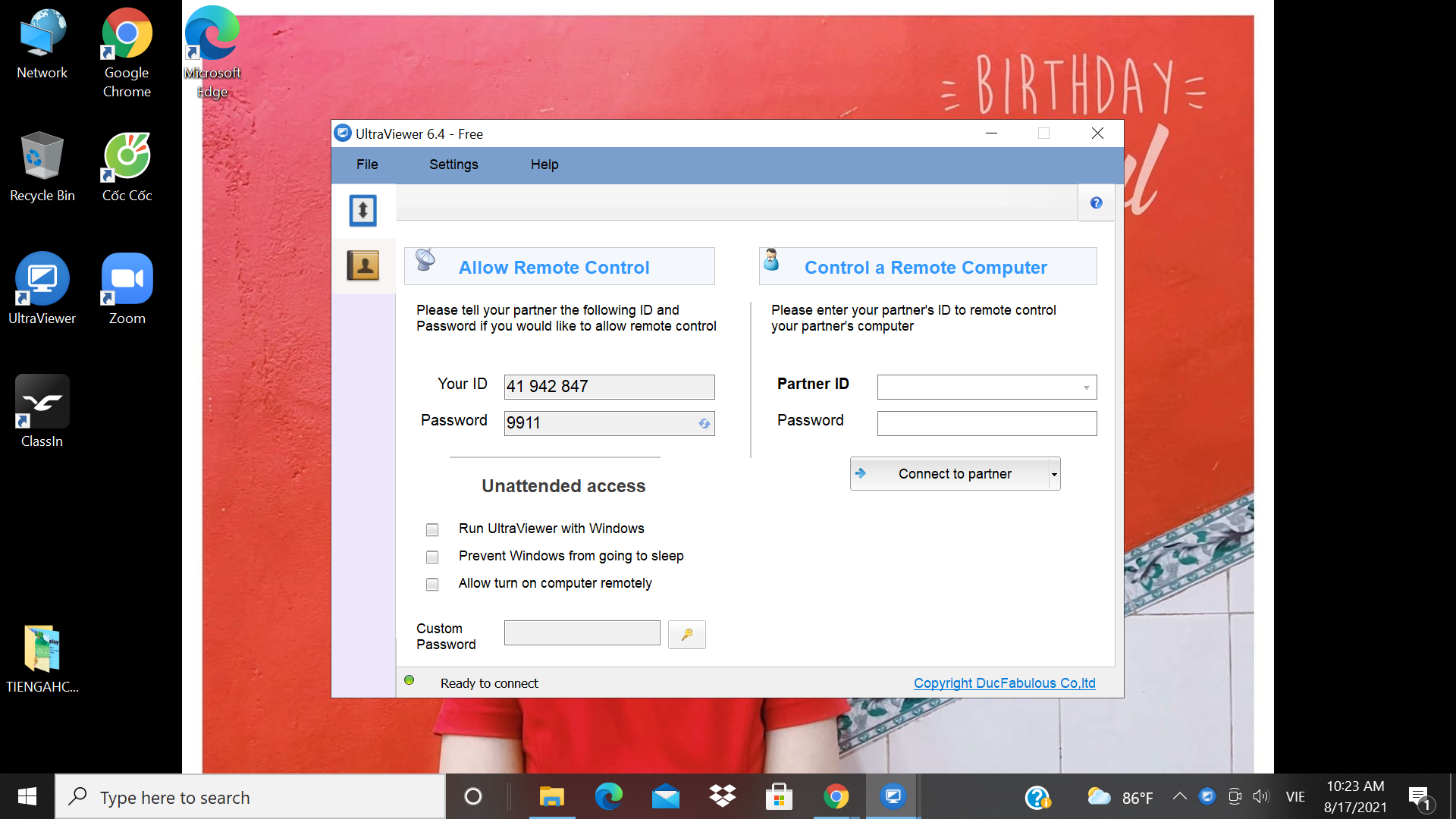Image resolution: width=1456 pixels, height=819 pixels.
Task: Click the Connect to partner button
Action: (x=950, y=474)
